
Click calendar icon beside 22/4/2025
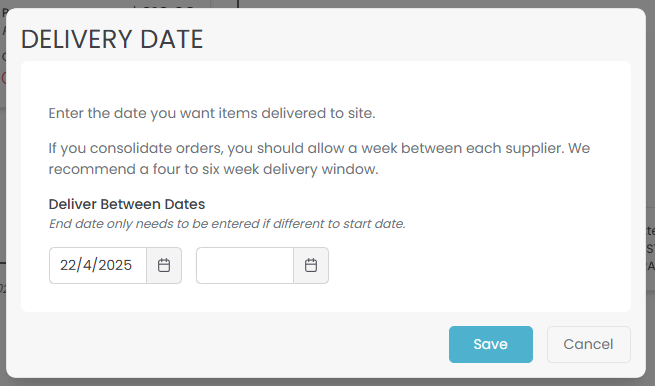164,265
